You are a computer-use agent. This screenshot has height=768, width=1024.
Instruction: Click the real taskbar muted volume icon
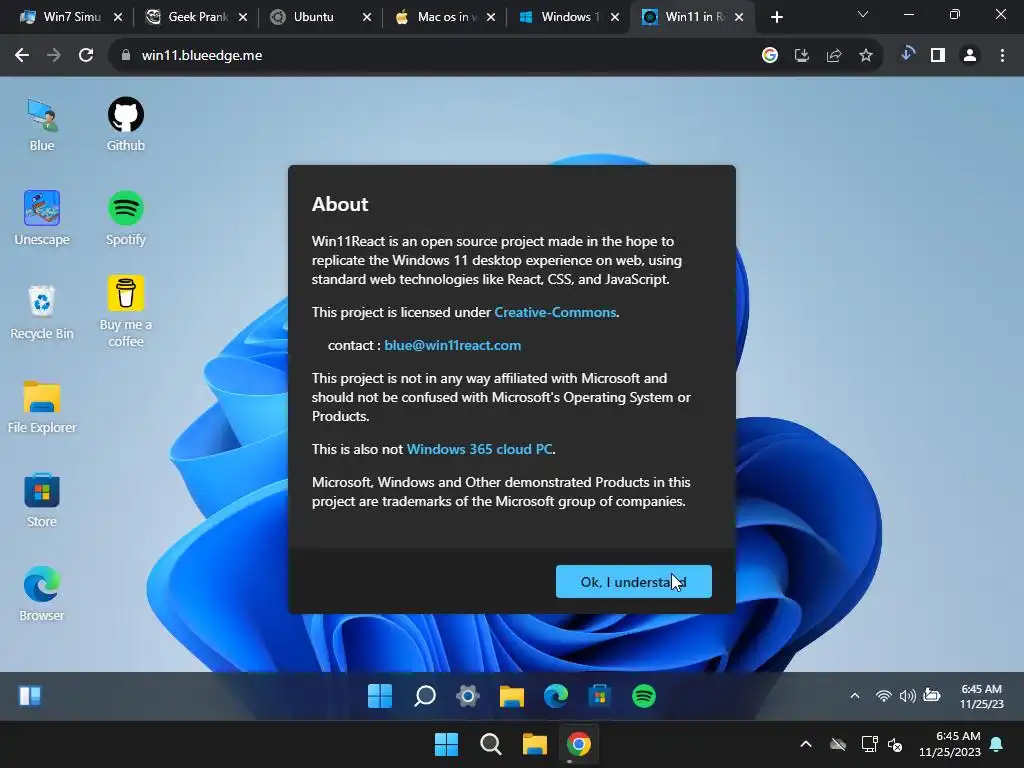click(x=895, y=744)
